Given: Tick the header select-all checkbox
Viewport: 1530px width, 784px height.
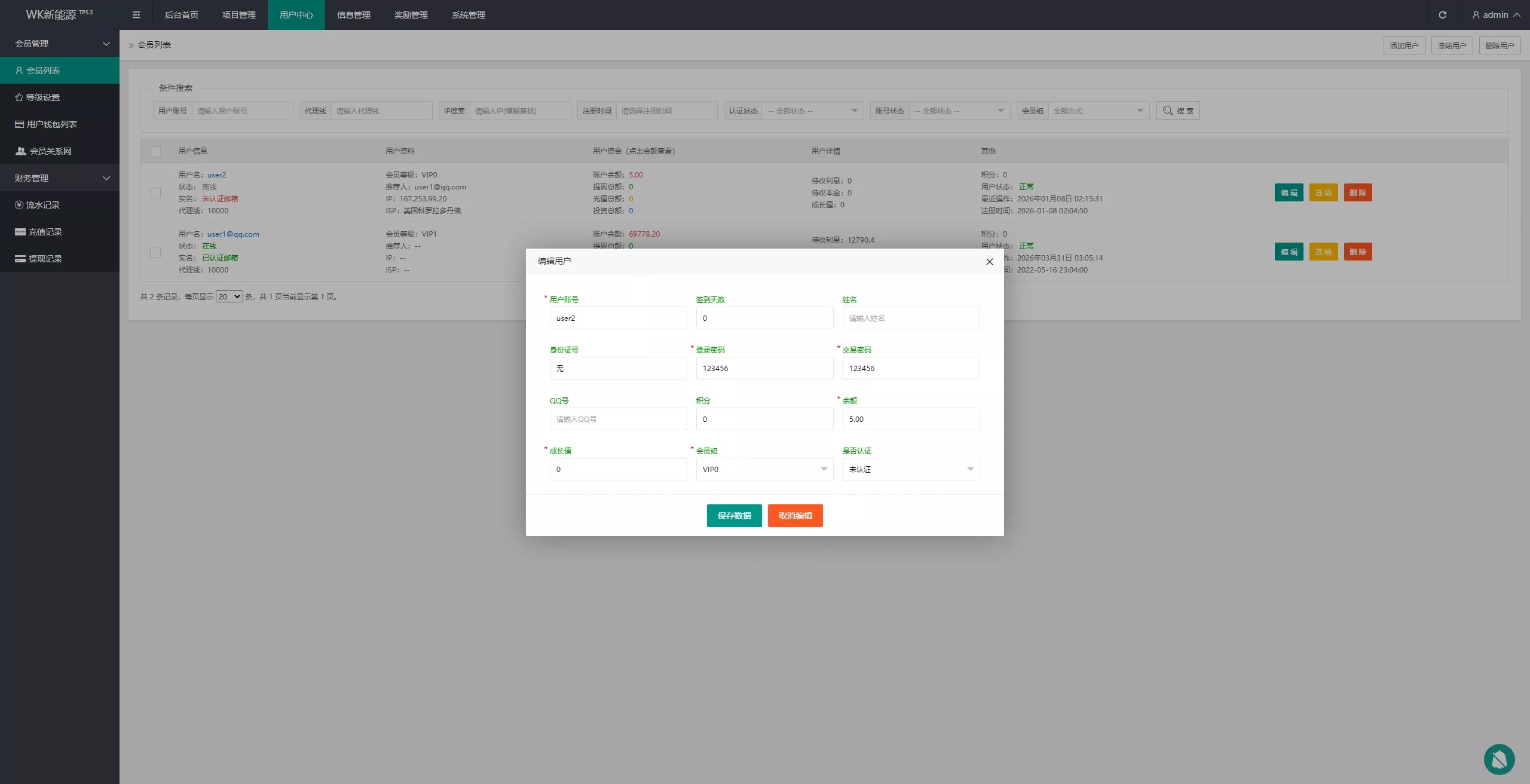Looking at the screenshot, I should click(155, 152).
